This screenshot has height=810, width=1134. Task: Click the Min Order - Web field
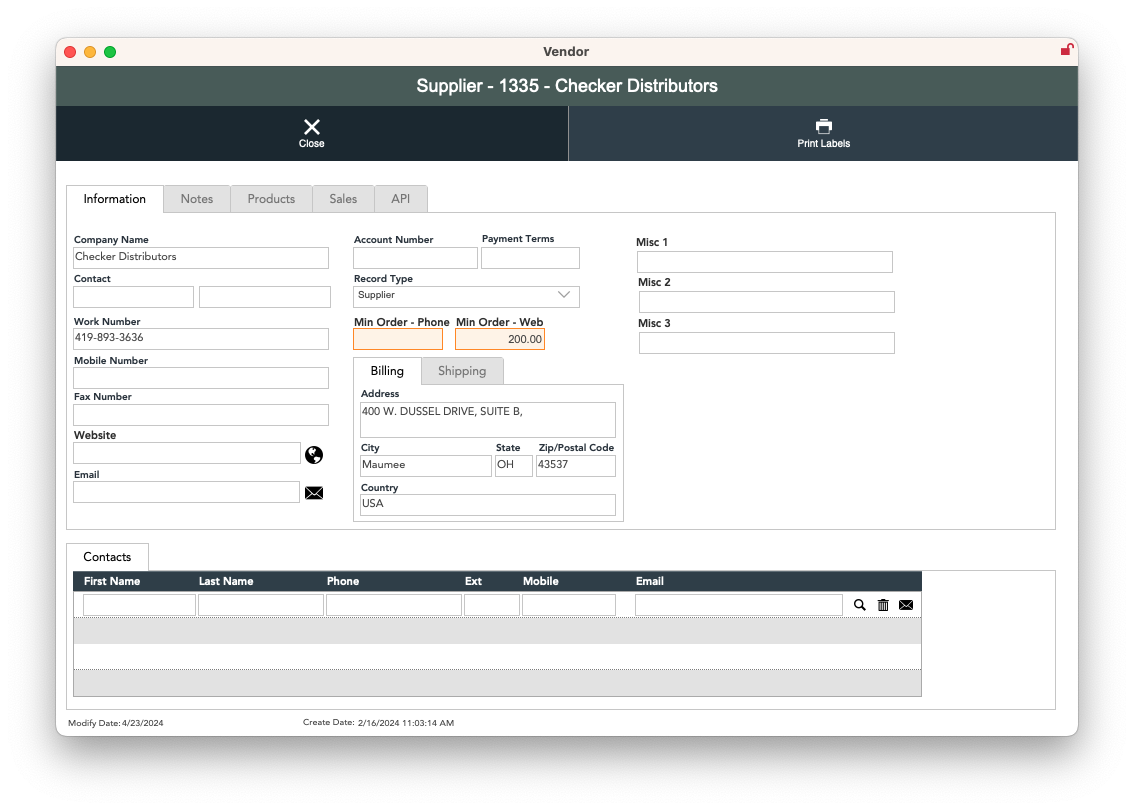(500, 340)
